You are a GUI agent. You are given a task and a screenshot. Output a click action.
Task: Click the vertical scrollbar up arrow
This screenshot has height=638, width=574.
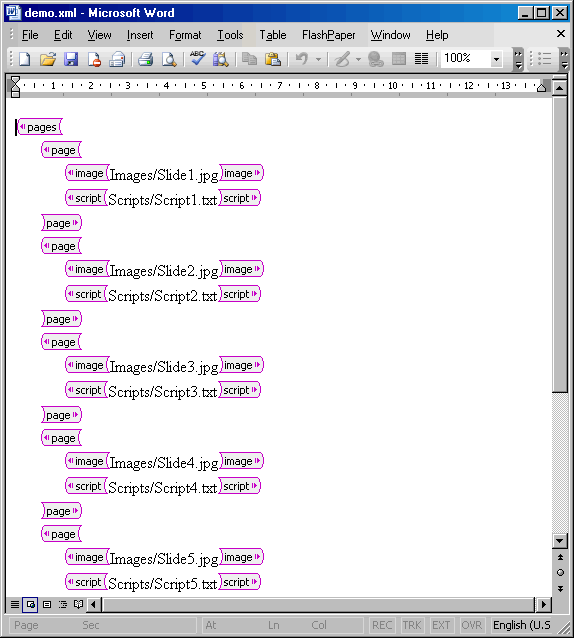[x=560, y=87]
